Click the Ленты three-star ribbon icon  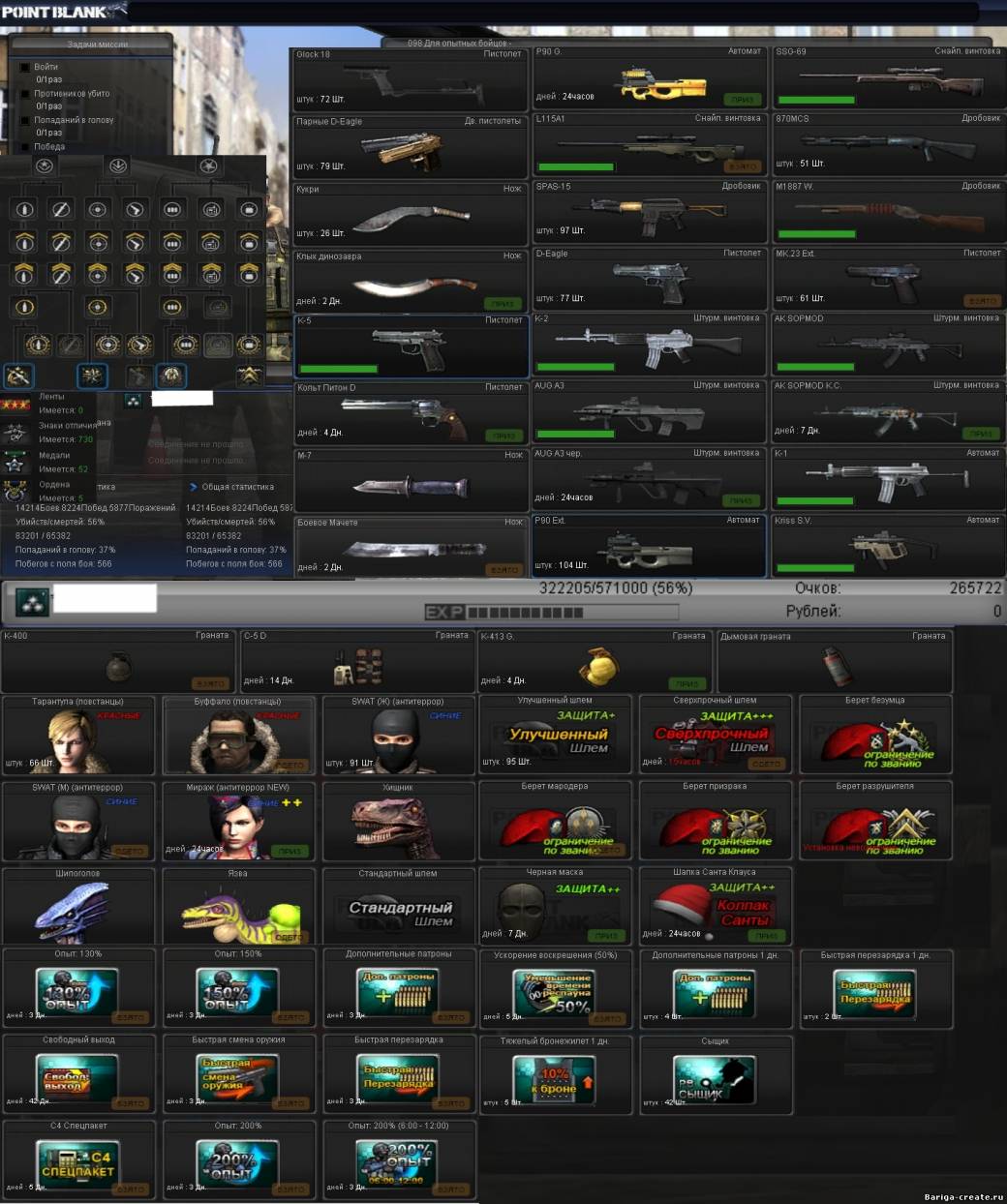pos(15,404)
